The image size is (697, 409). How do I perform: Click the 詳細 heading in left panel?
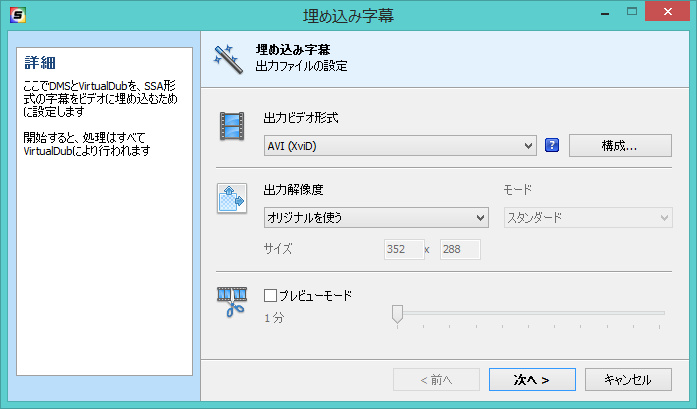tap(40, 64)
